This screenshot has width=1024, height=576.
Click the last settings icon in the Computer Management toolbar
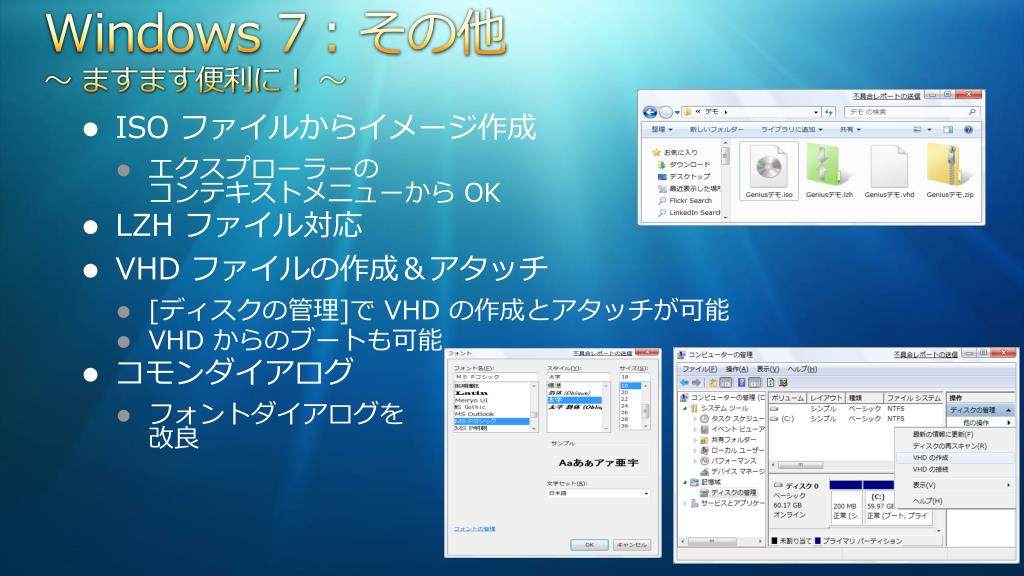[783, 383]
